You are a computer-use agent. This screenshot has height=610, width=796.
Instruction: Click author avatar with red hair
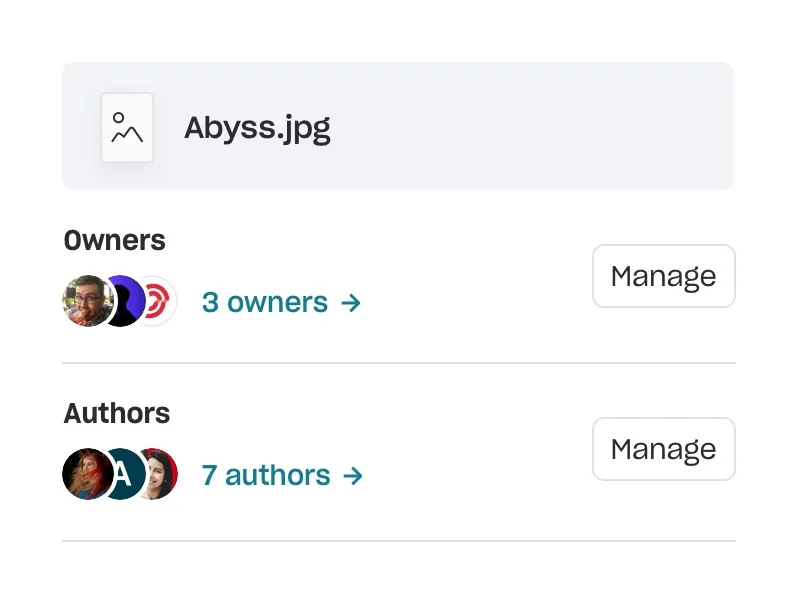pyautogui.click(x=87, y=474)
